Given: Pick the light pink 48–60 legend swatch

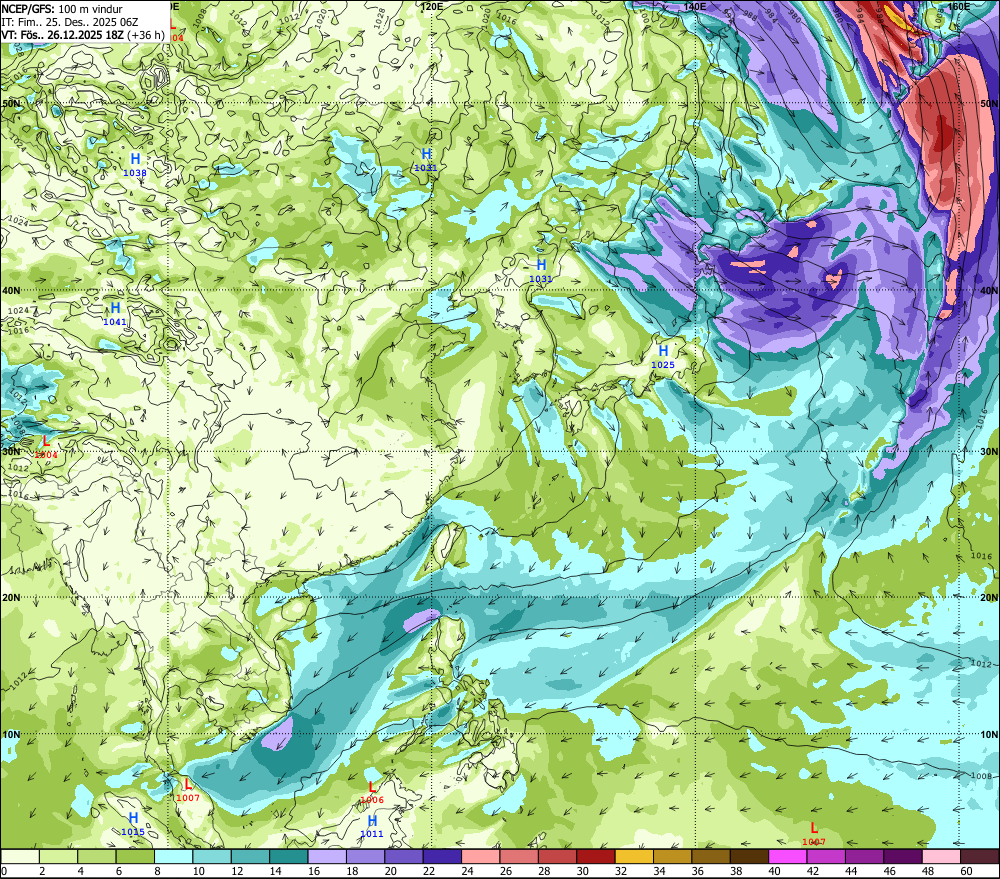Looking at the screenshot, I should 941,856.
